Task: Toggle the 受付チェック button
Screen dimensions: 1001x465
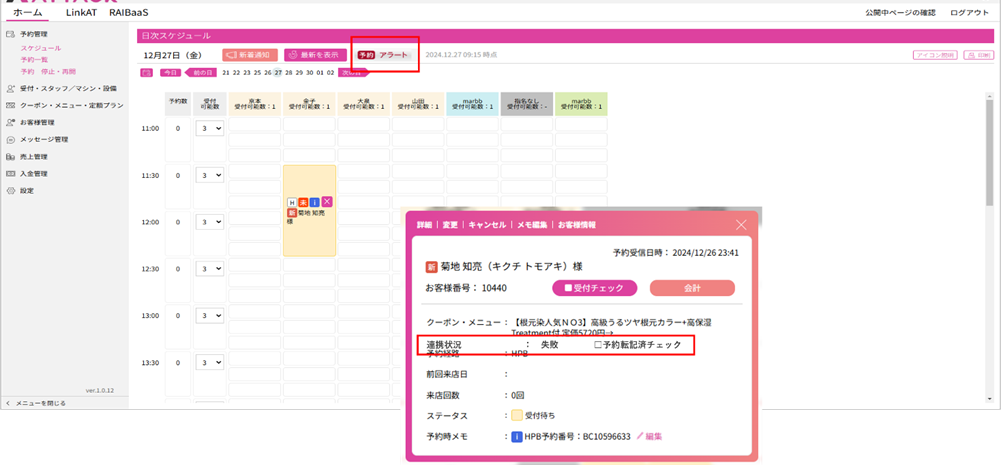Action: coord(594,288)
